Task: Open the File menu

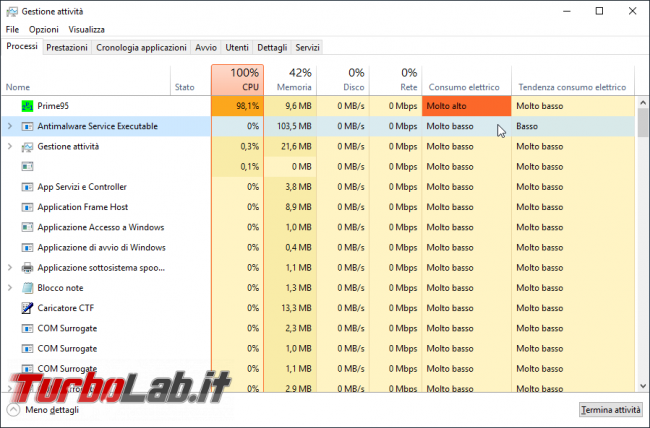Action: [x=12, y=29]
